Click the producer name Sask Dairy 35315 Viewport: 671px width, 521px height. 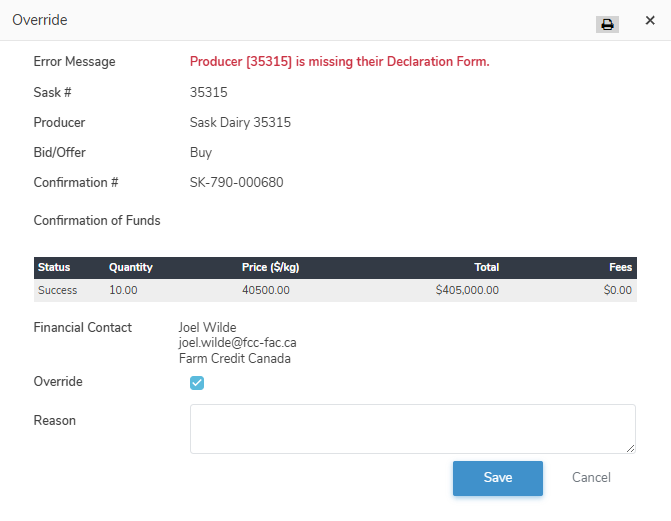pyautogui.click(x=240, y=123)
